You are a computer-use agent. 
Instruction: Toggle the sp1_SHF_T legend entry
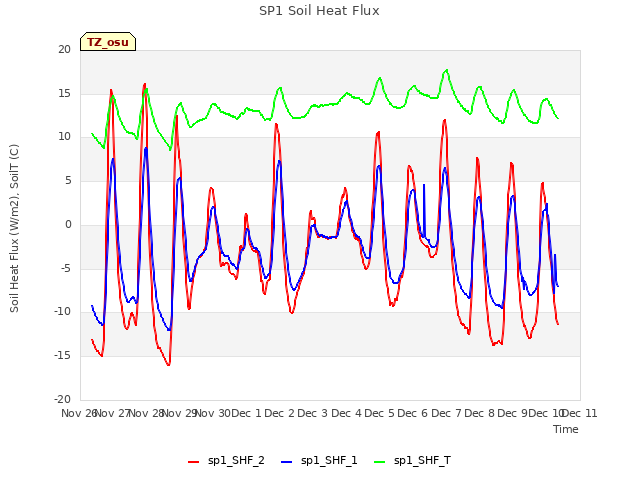point(412,460)
